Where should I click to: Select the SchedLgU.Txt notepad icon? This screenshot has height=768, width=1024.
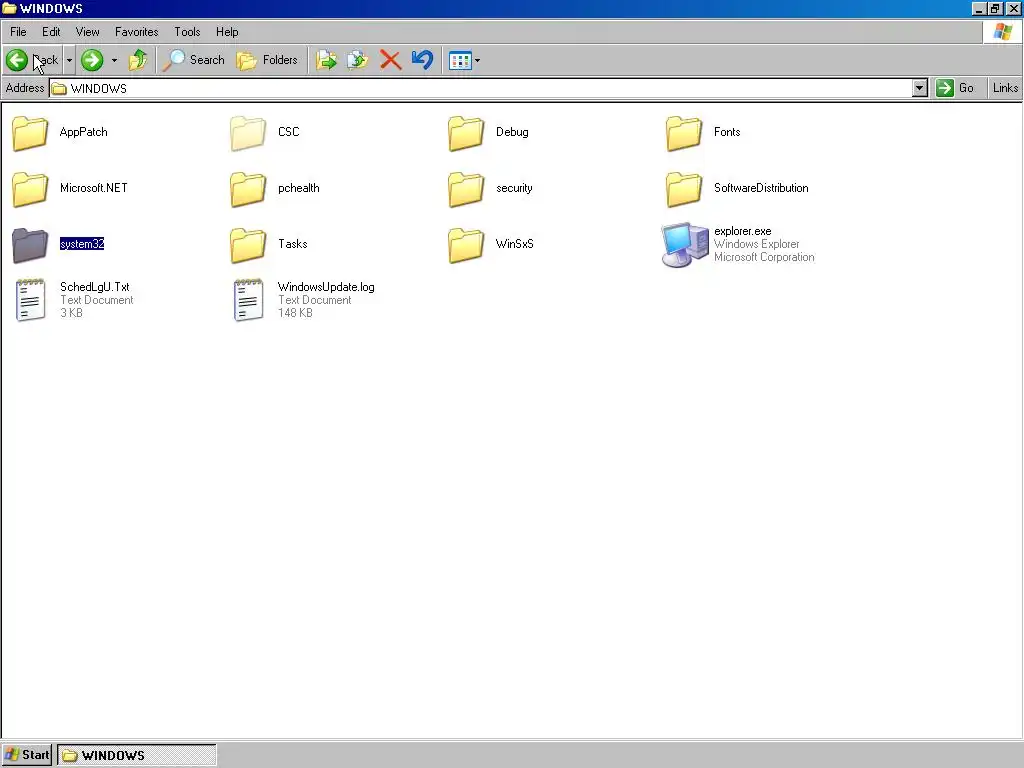[31, 300]
